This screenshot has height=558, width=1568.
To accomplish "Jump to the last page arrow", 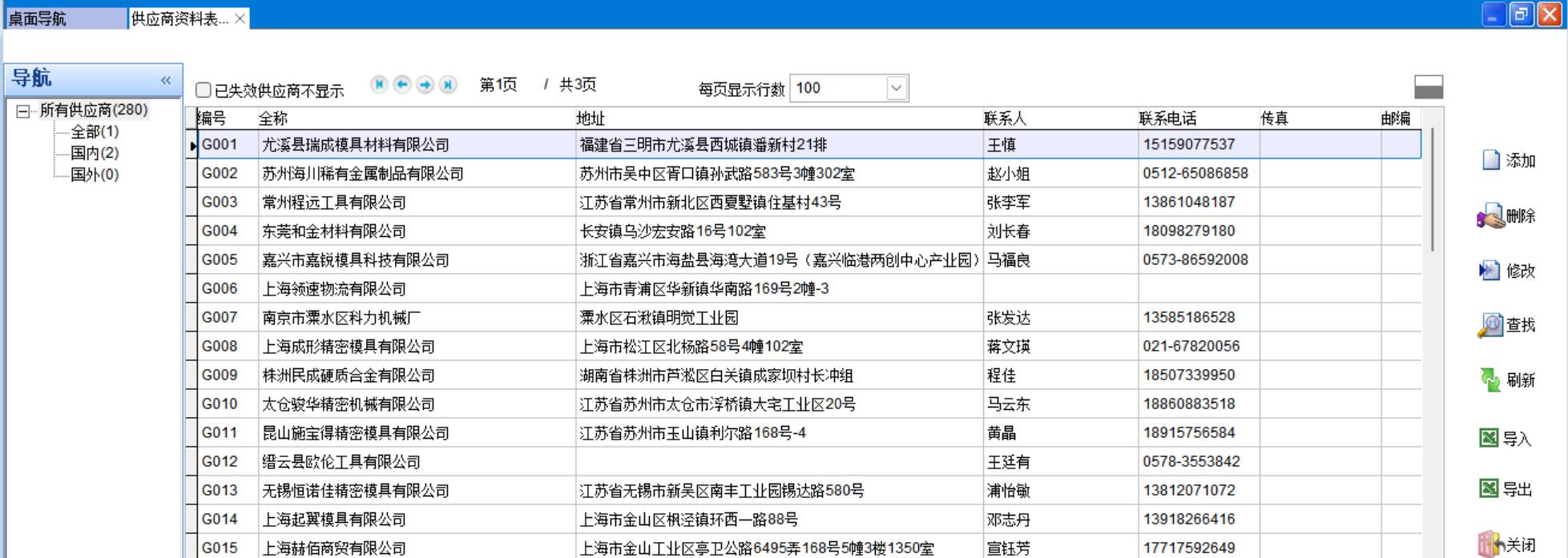I will [x=448, y=85].
